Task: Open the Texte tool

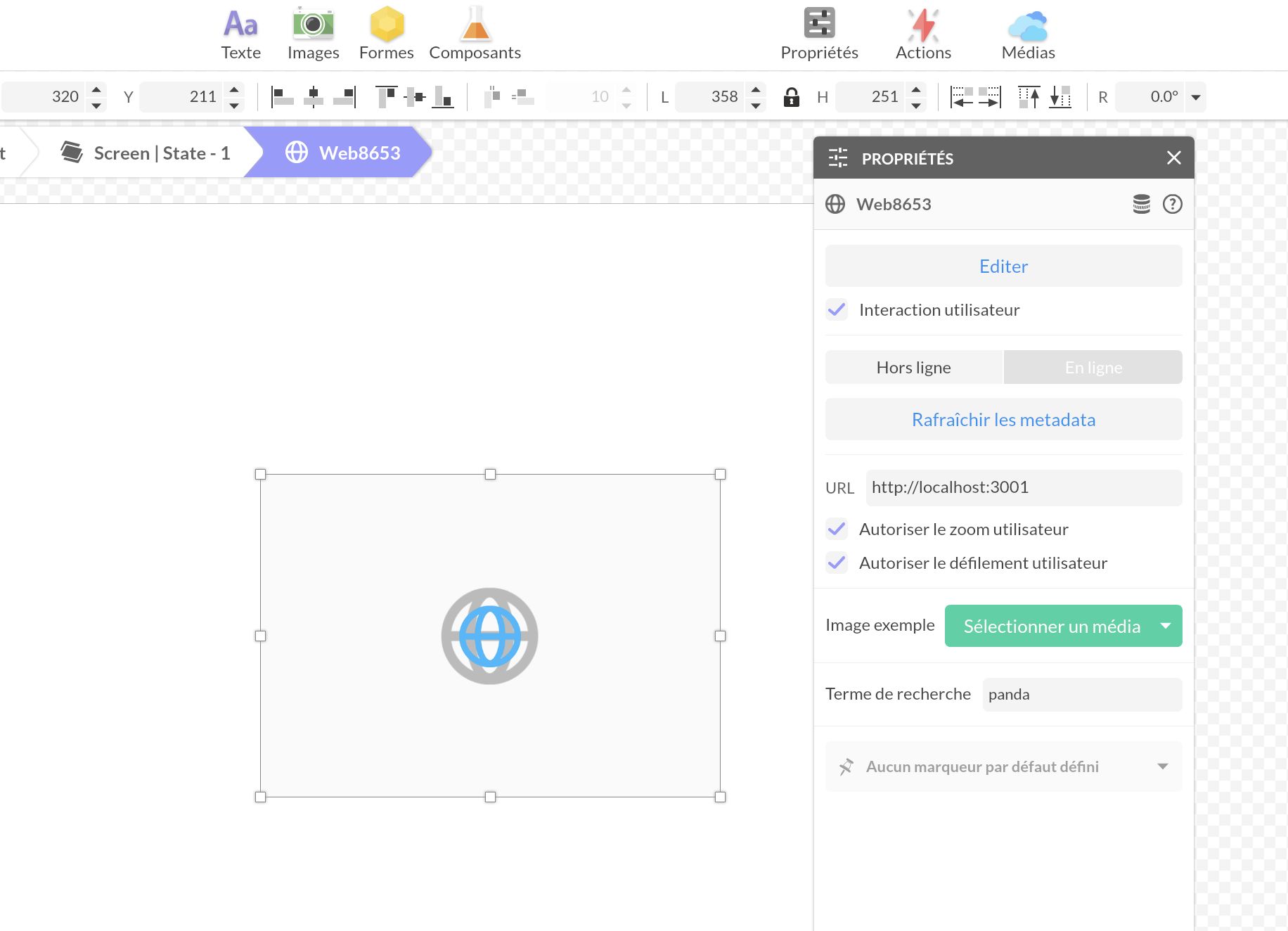Action: pos(240,34)
